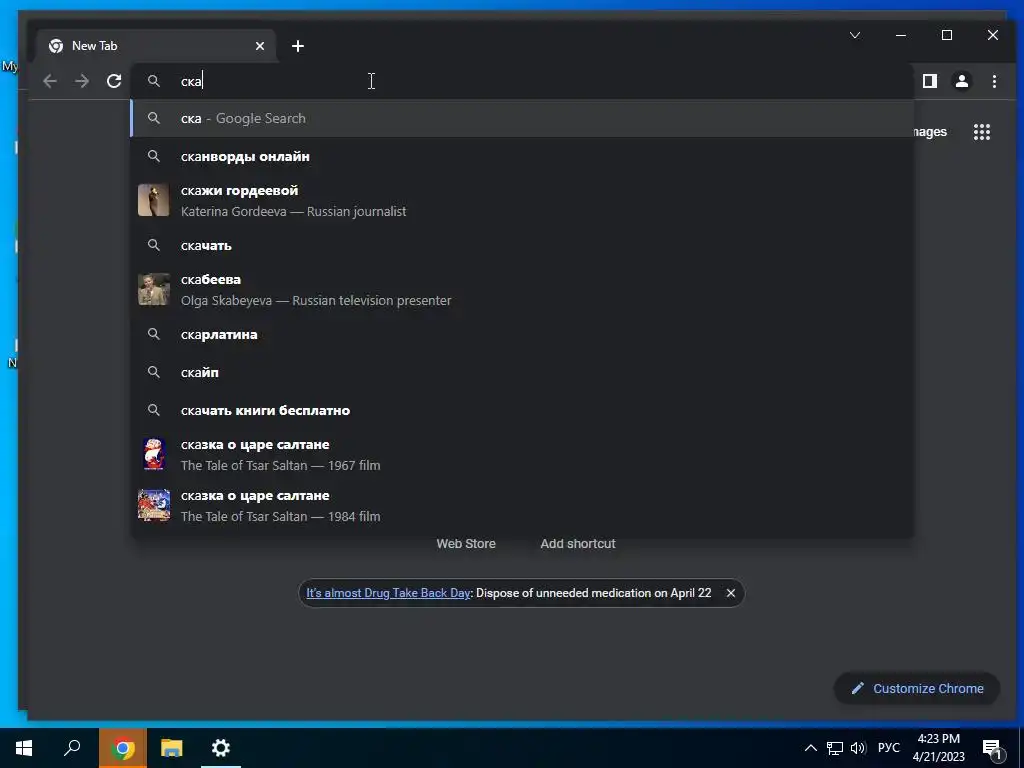The height and width of the screenshot is (768, 1024).
Task: Choose suggestion 'скажи гордеевой'
Action: (522, 200)
